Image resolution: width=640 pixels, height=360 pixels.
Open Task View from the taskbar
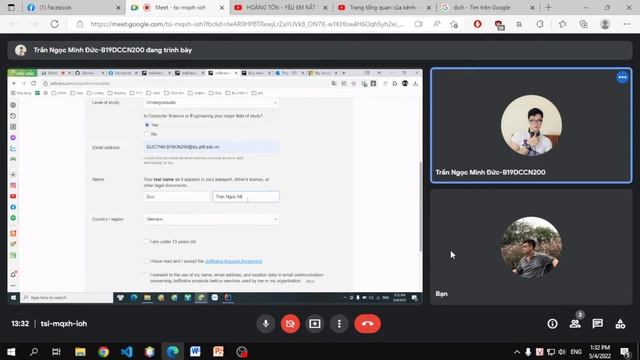coord(56,351)
